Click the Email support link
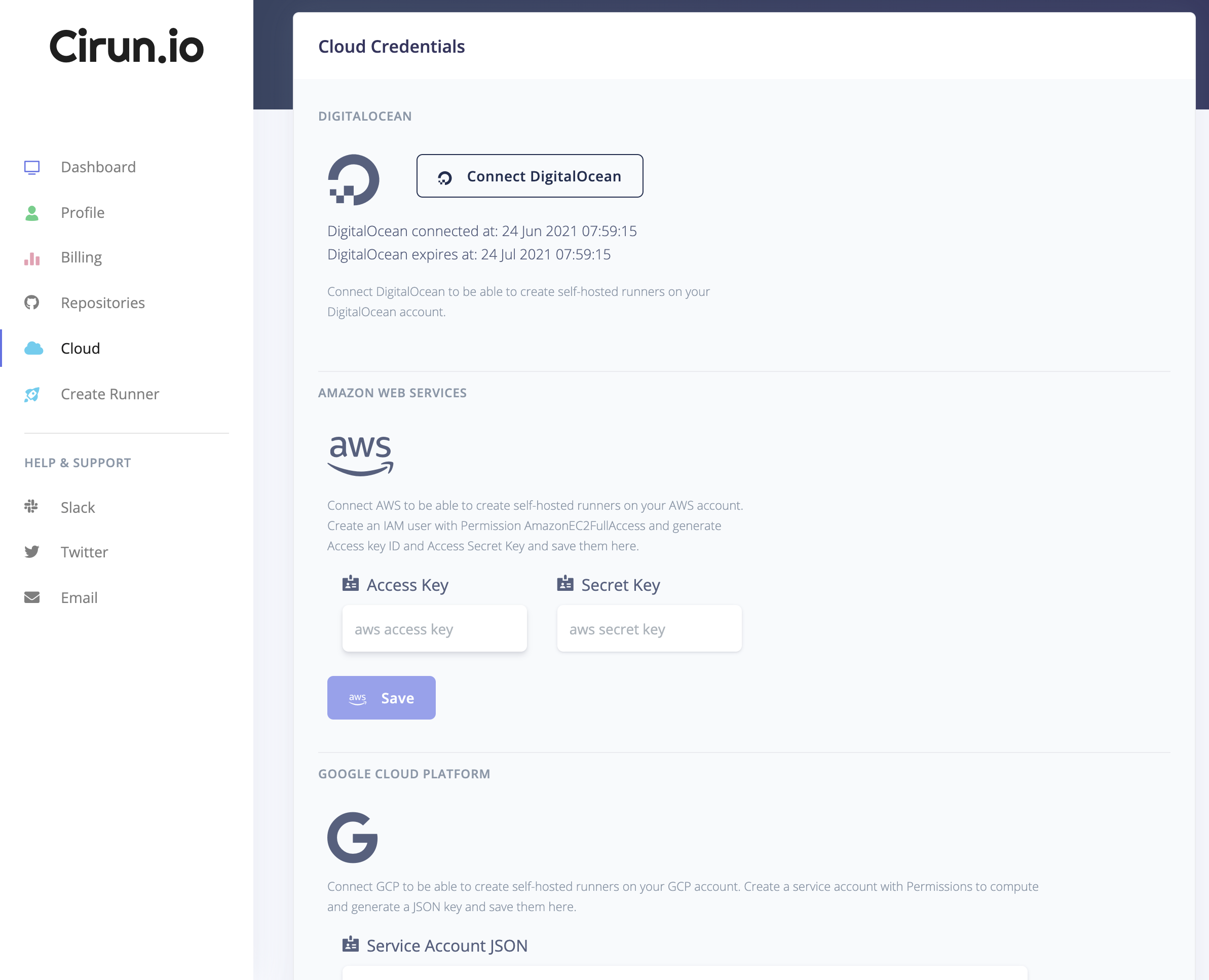Image resolution: width=1209 pixels, height=980 pixels. [x=78, y=597]
